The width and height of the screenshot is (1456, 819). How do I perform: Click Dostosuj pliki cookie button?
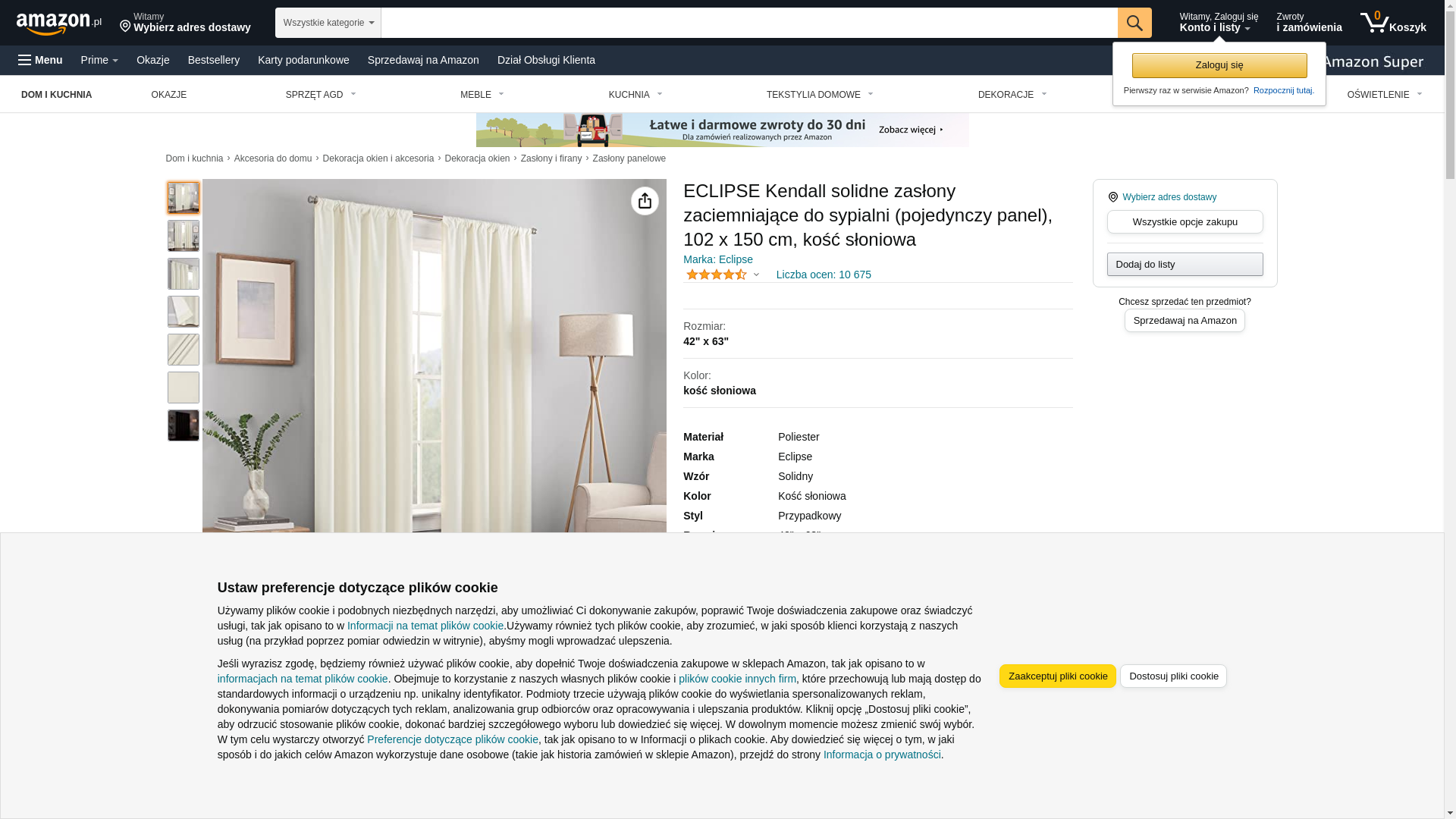[x=1173, y=676]
